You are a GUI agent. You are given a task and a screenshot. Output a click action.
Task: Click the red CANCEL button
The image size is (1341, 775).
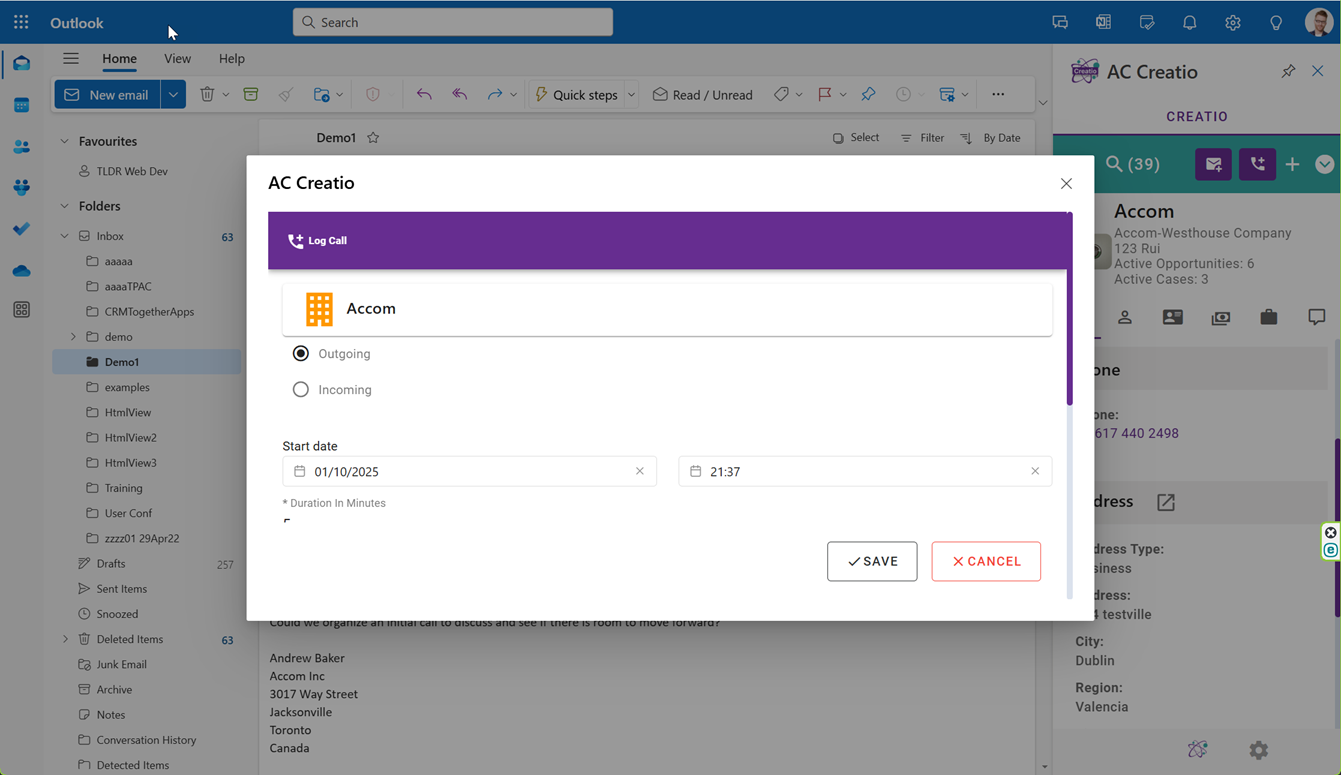986,561
